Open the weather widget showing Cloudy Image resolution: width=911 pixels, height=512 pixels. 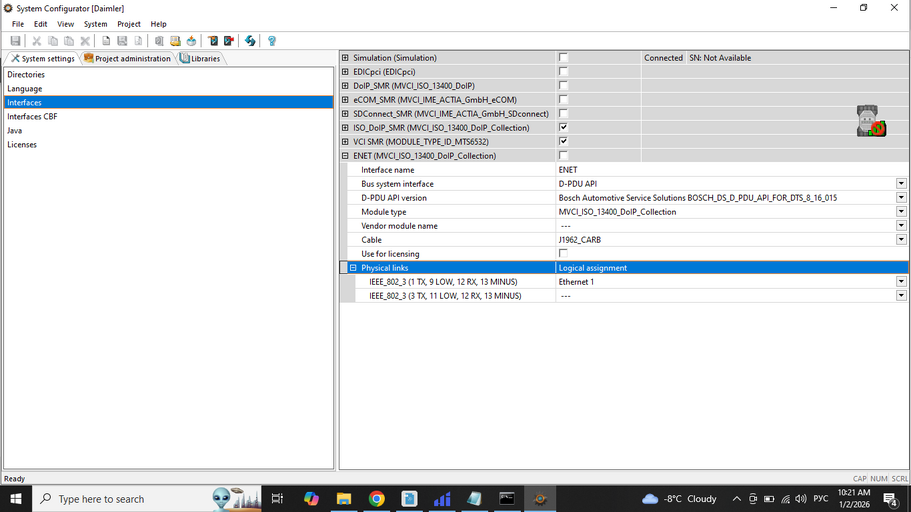coord(680,499)
